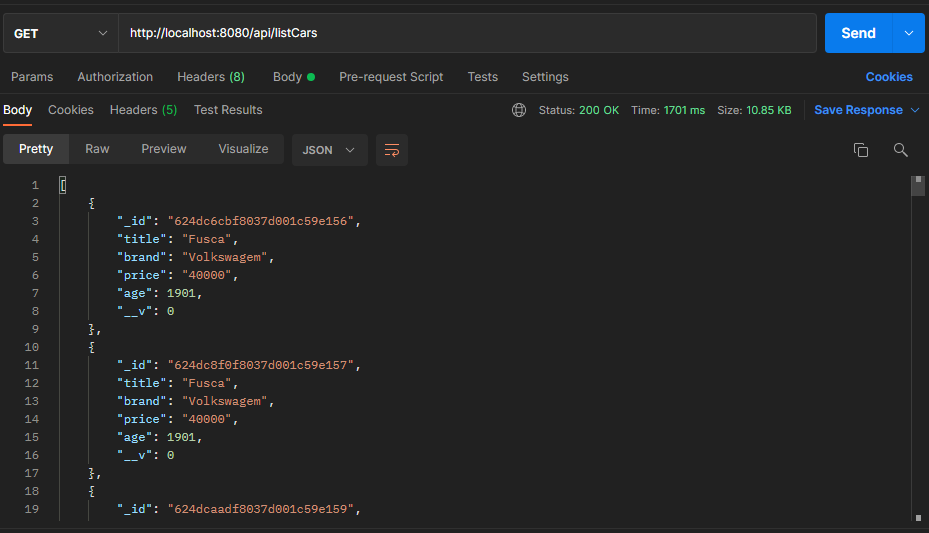Copy response body with copy icon

(x=861, y=150)
